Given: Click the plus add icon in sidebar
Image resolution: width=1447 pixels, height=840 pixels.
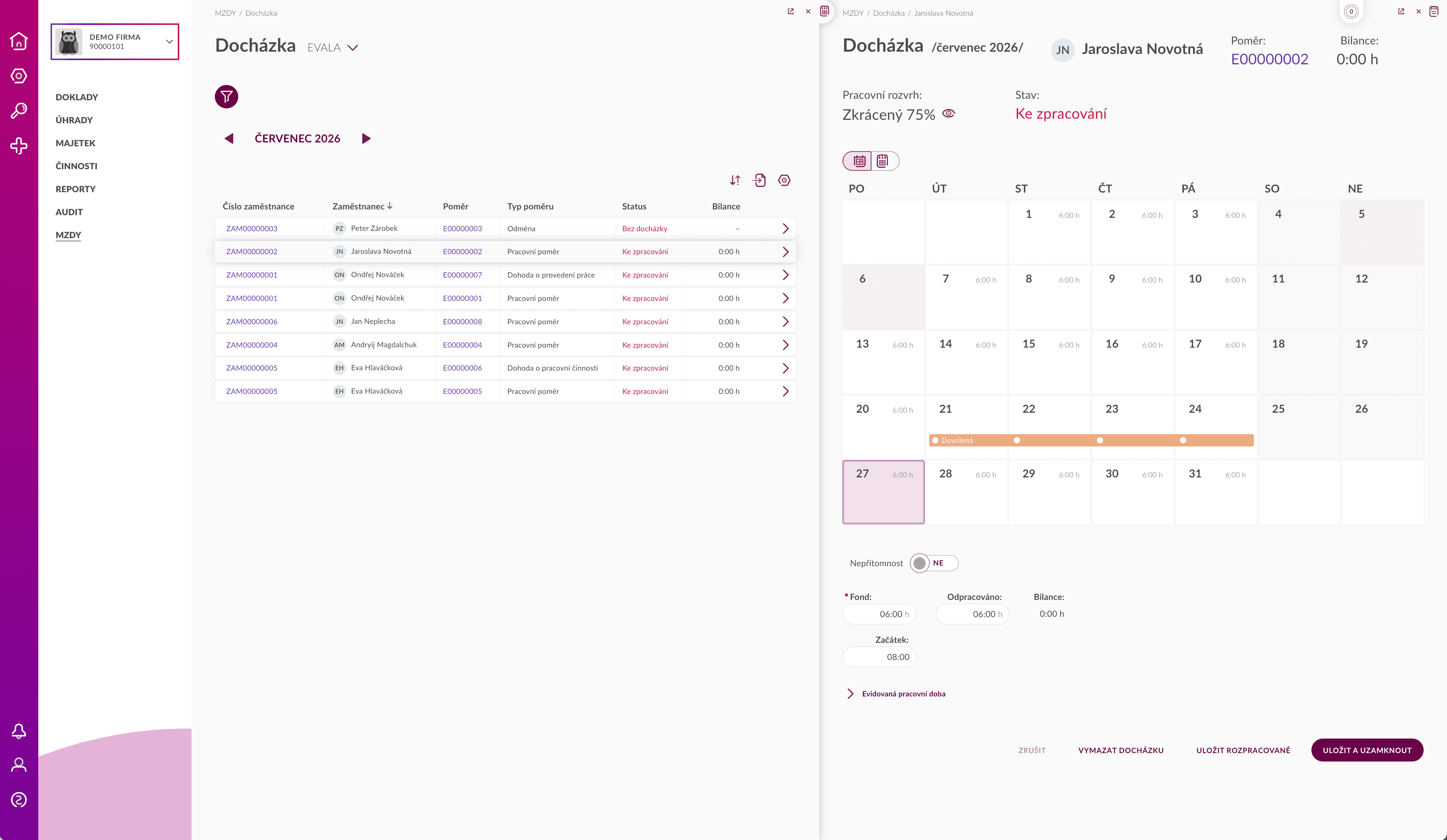Looking at the screenshot, I should (x=19, y=146).
